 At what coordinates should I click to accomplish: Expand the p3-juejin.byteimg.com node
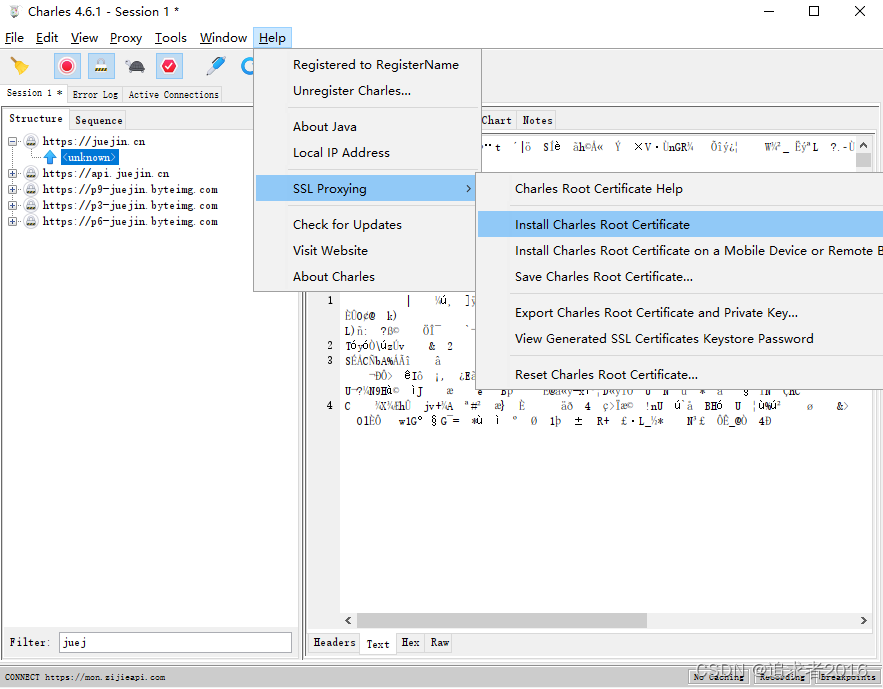click(x=12, y=205)
